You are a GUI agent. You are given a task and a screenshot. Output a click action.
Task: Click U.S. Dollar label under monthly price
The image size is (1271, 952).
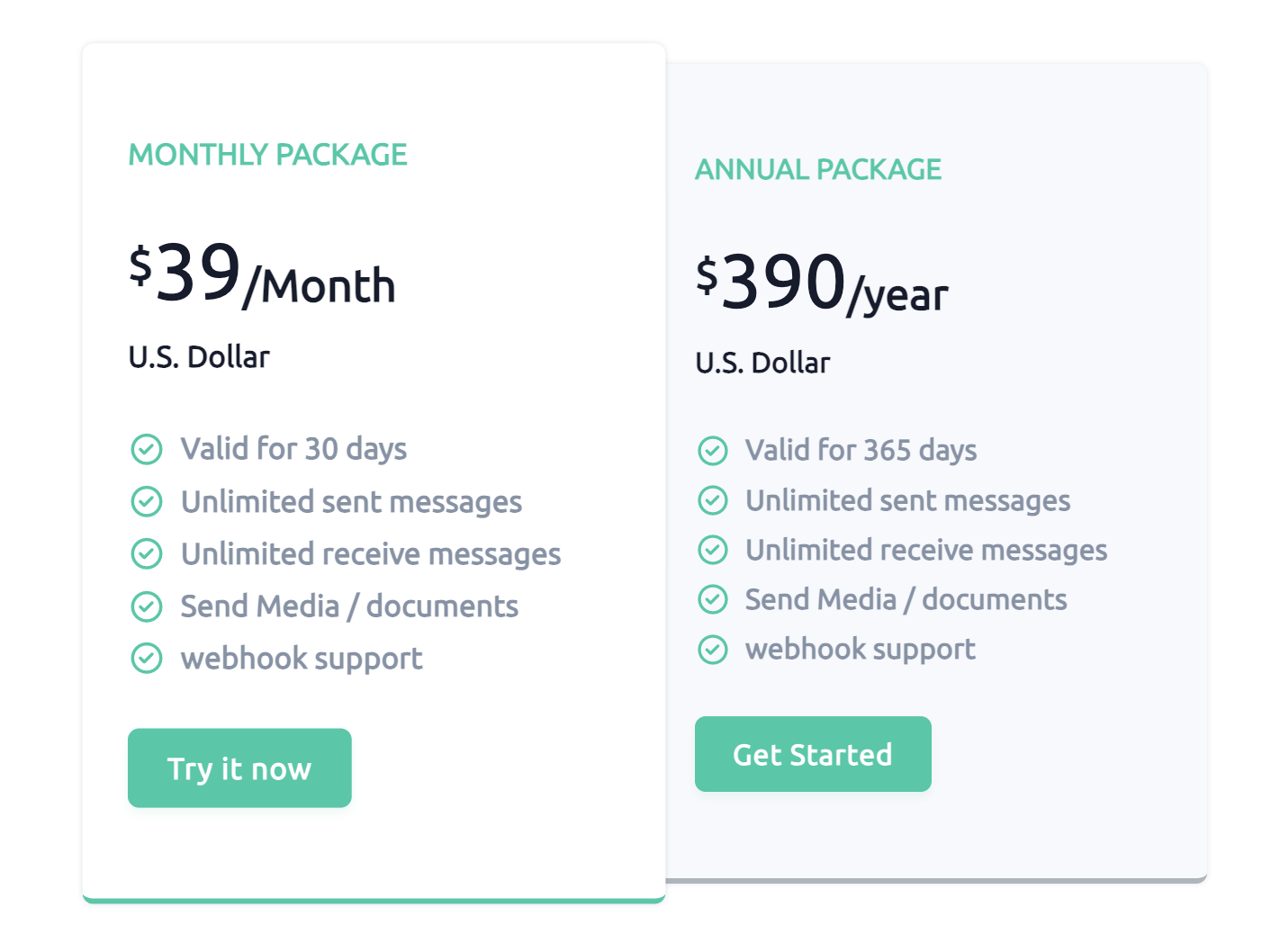(x=199, y=357)
